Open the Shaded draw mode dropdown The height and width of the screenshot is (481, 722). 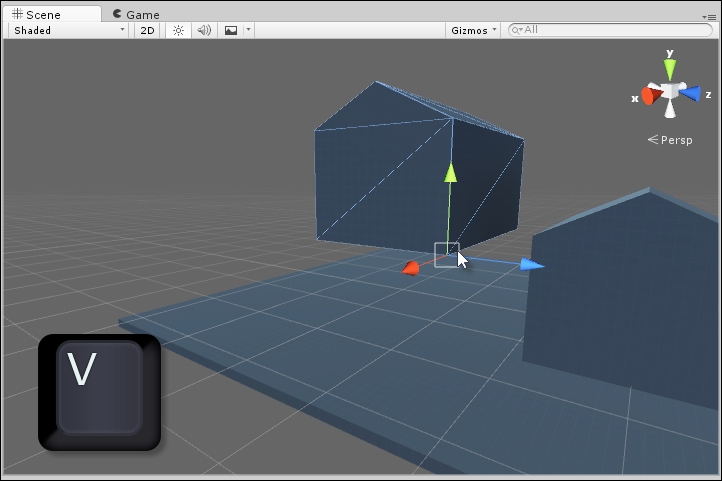(x=68, y=30)
